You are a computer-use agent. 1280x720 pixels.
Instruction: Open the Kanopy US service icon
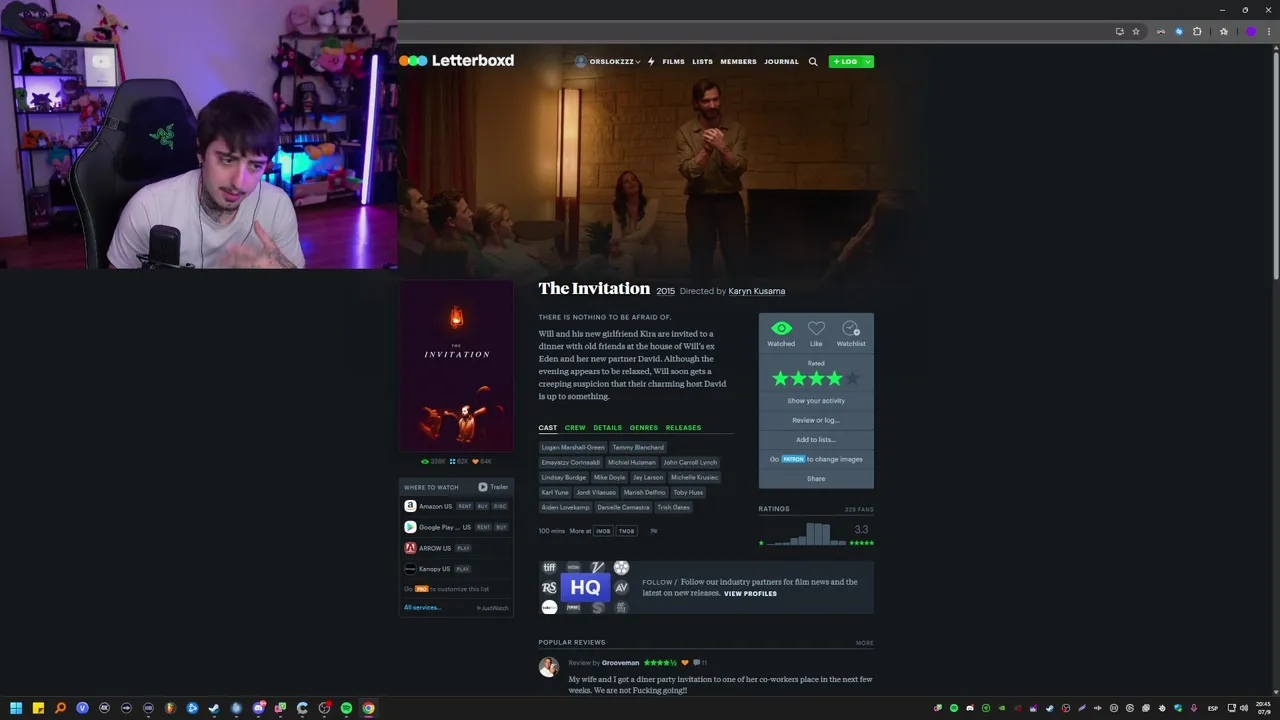[410, 569]
